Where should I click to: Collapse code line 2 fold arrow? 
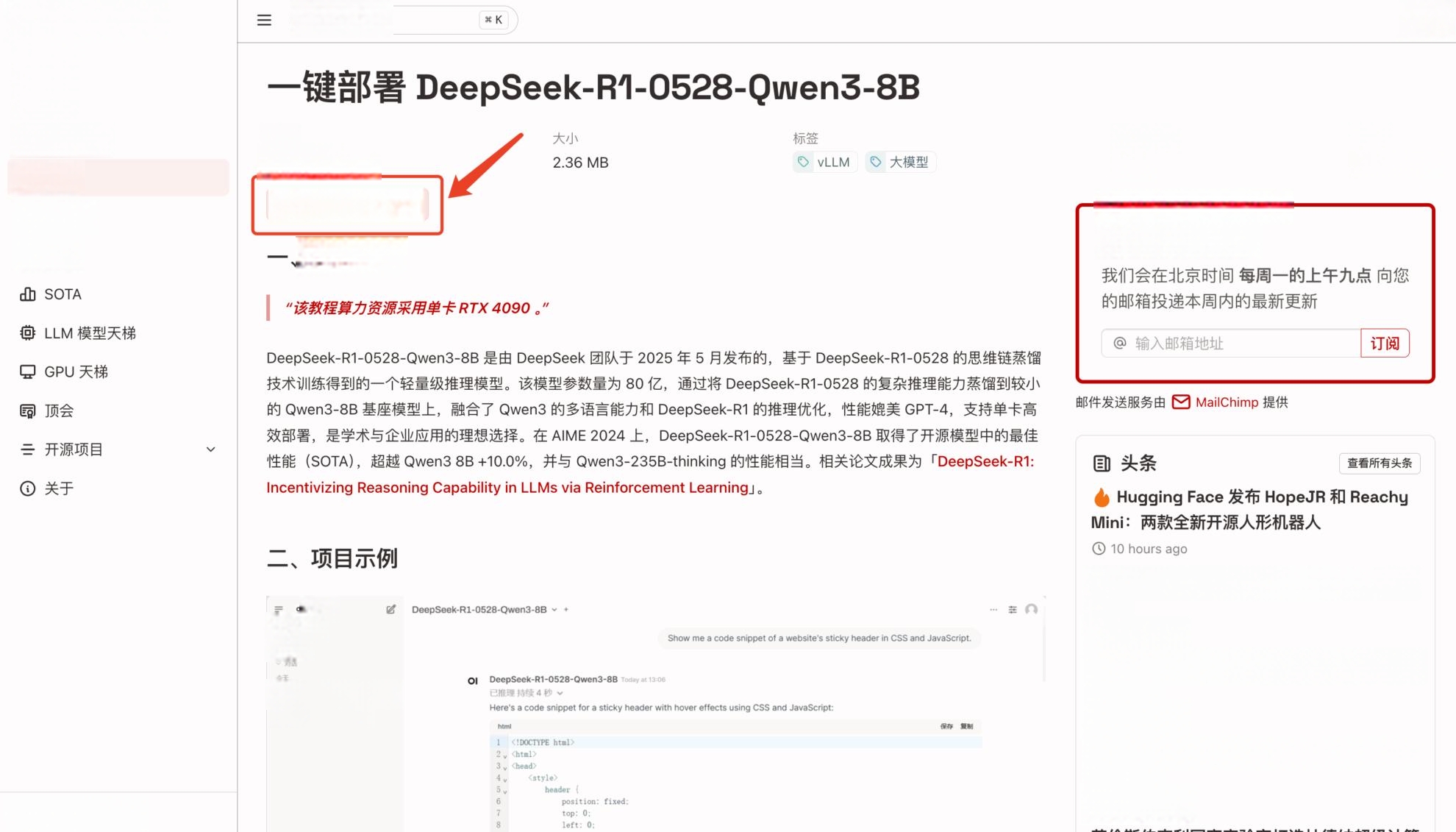[505, 755]
